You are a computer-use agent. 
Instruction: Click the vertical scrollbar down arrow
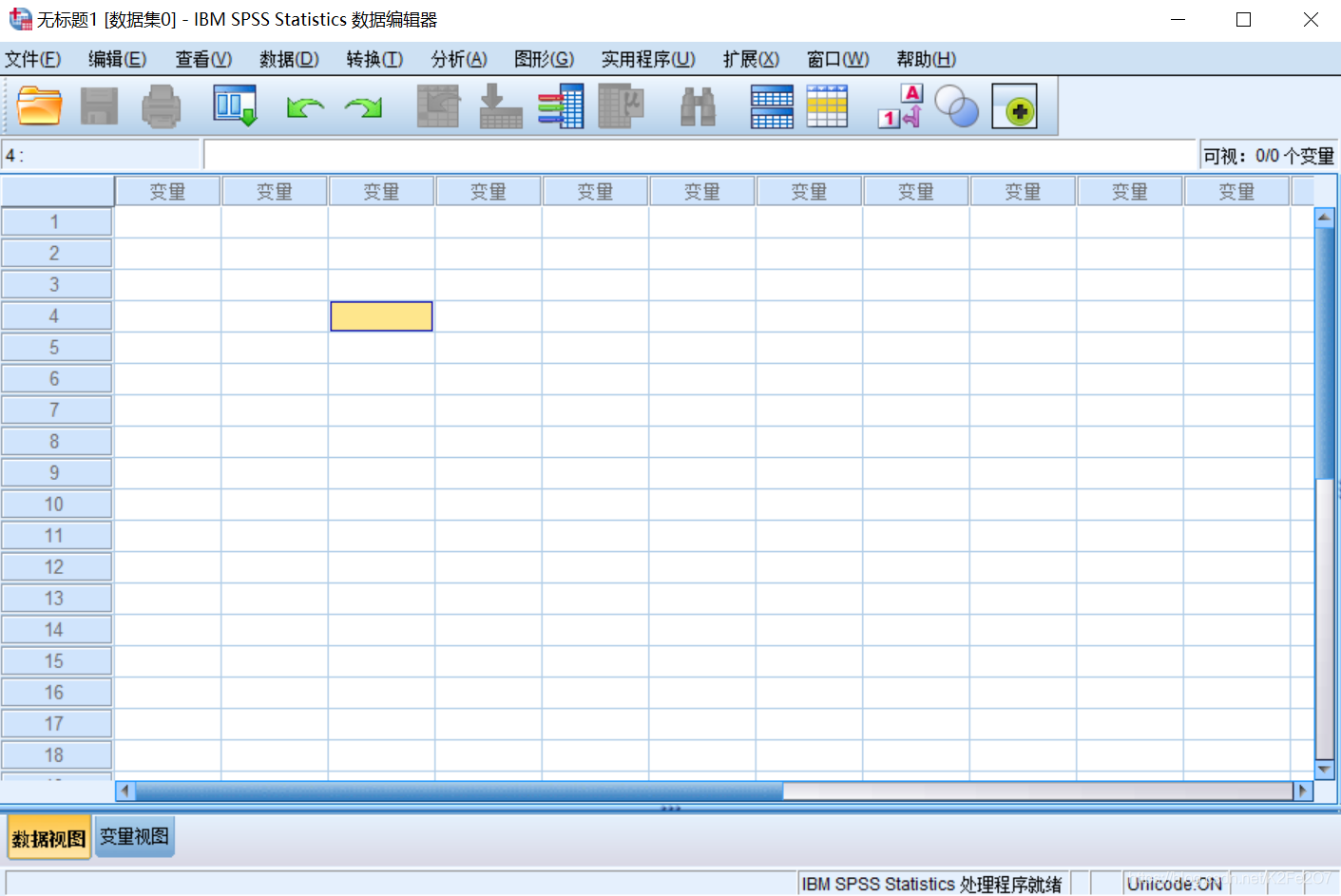coord(1324,769)
